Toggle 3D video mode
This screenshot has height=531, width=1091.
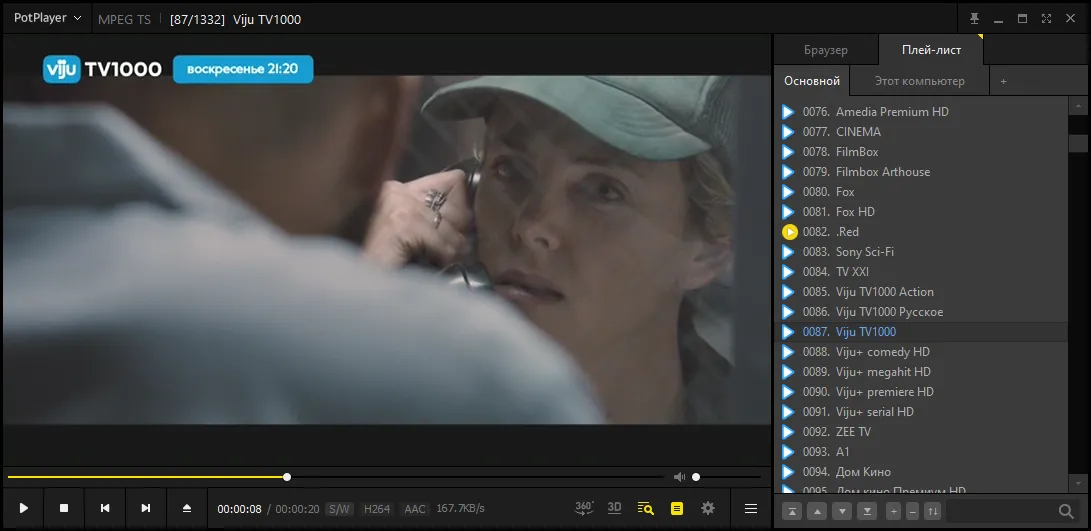pos(614,508)
